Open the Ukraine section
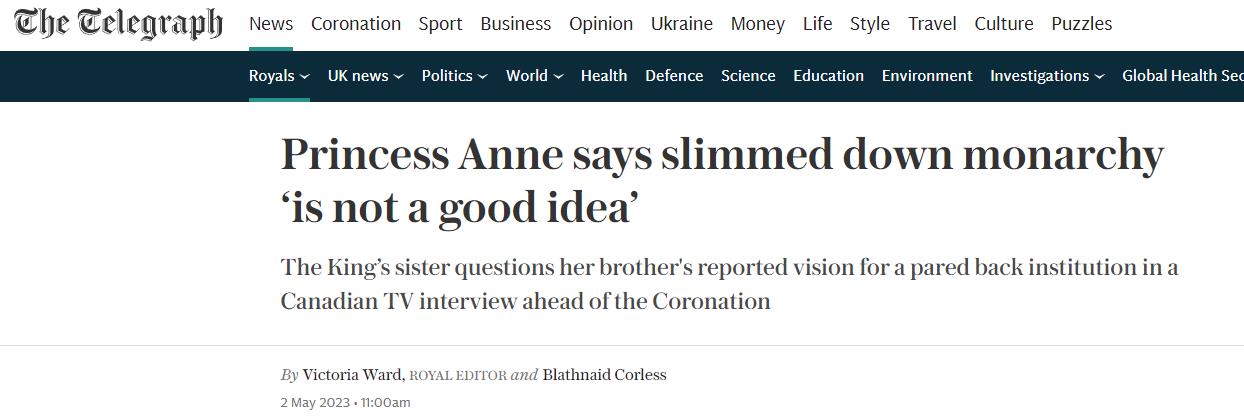This screenshot has width=1244, height=417. click(682, 24)
